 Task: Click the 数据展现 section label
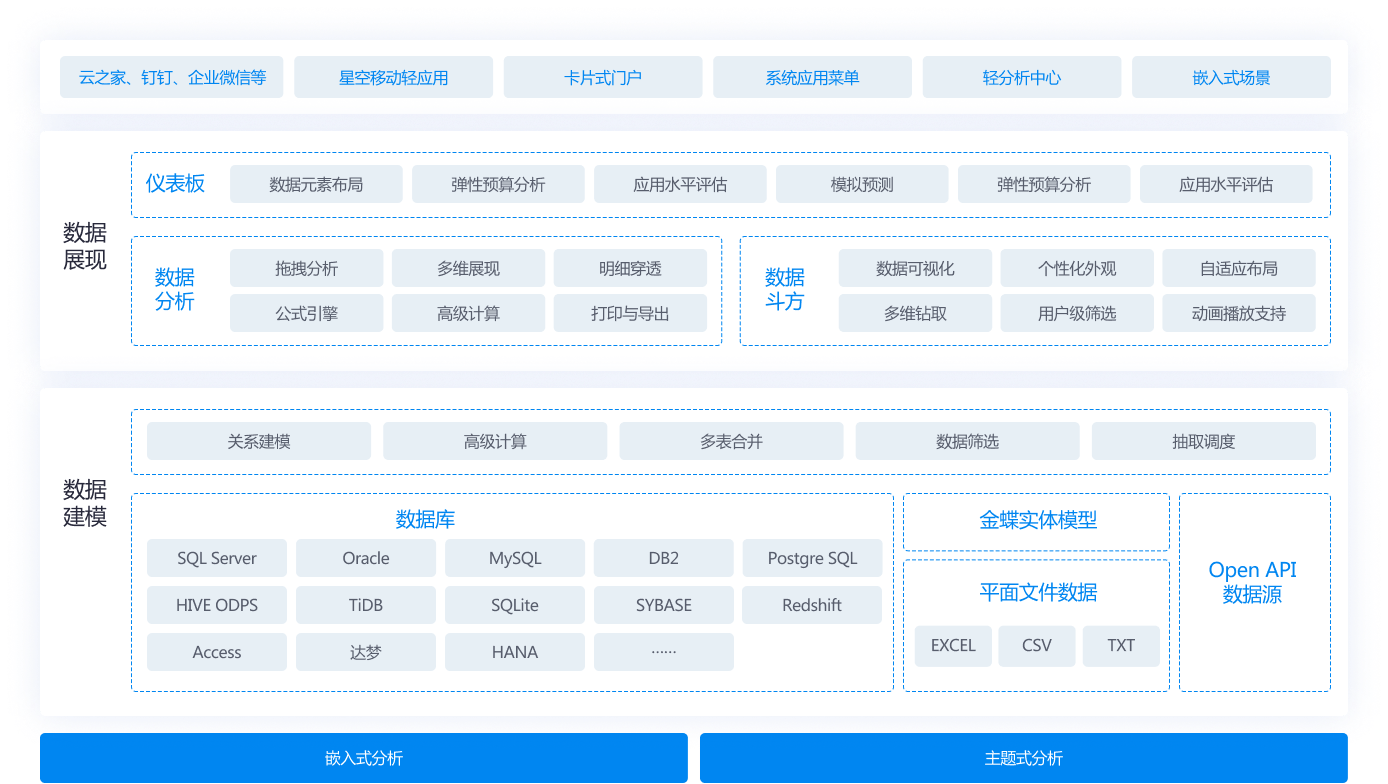(85, 246)
